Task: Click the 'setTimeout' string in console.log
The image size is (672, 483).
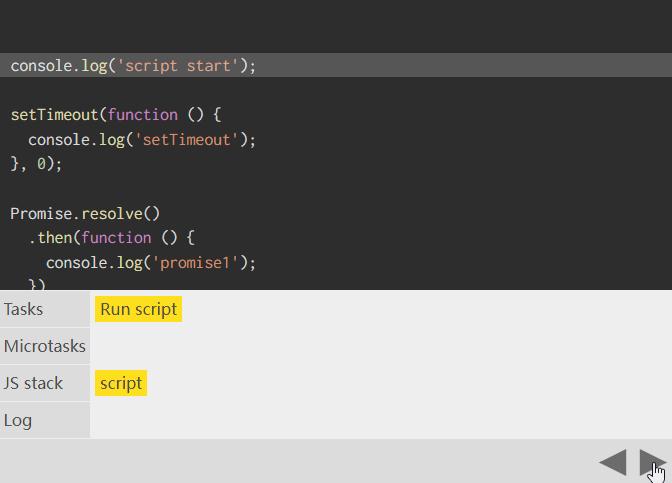Action: 187,140
